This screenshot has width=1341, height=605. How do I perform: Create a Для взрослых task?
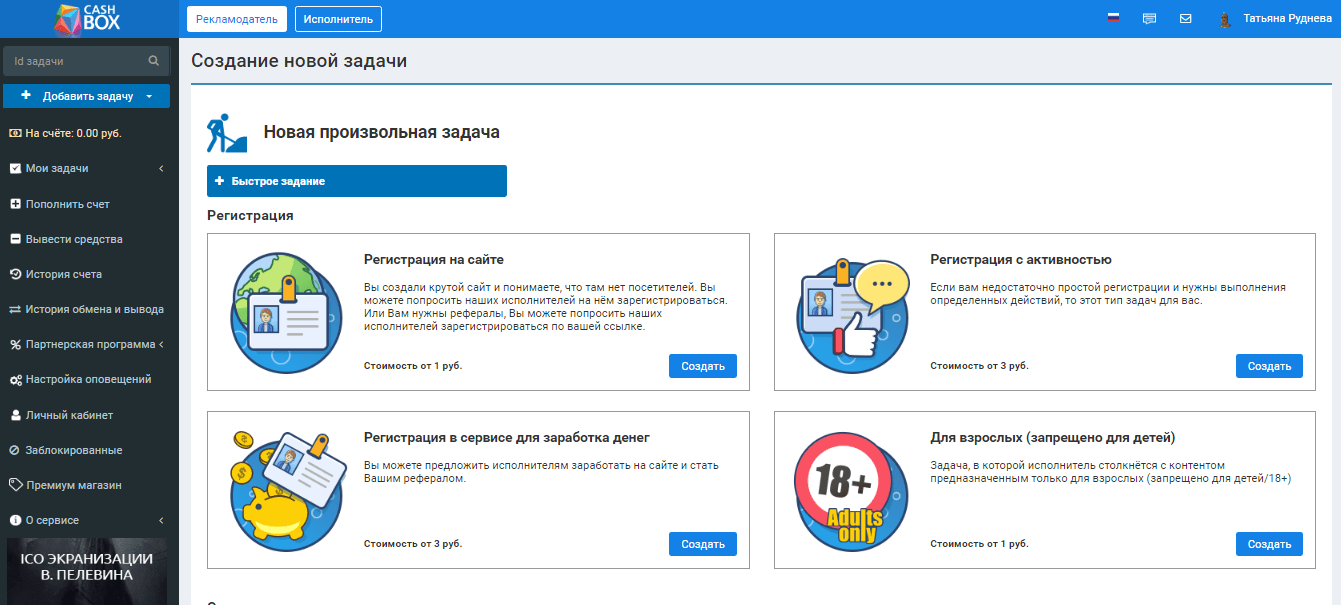(1269, 543)
